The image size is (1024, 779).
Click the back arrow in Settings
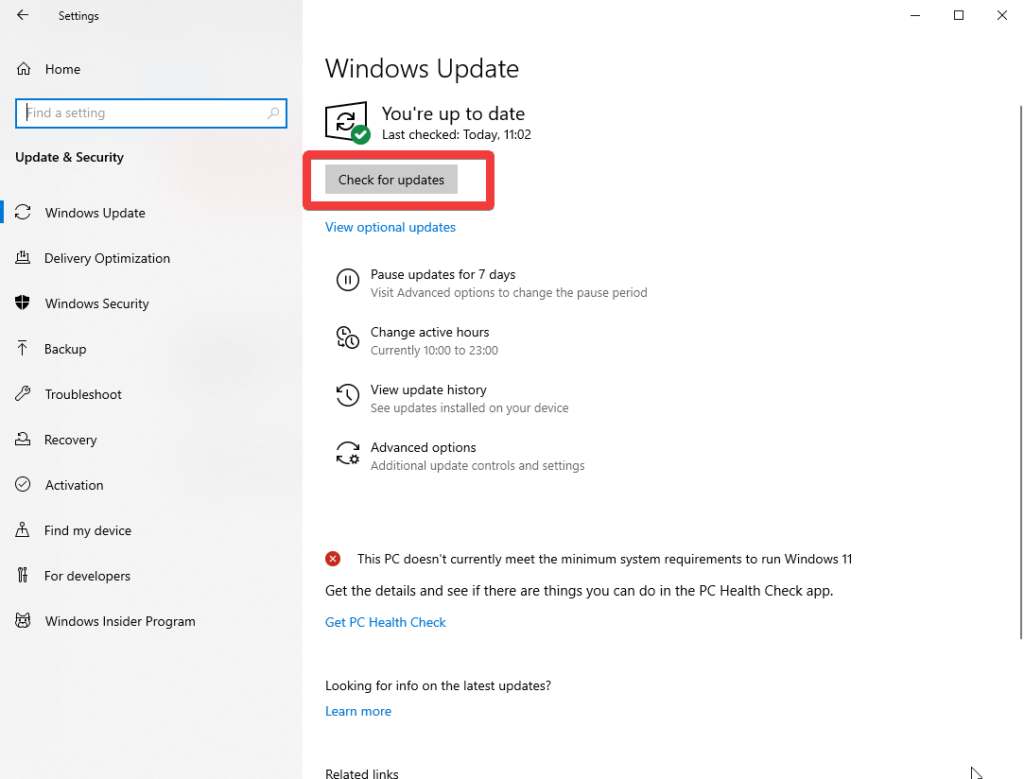(x=23, y=15)
